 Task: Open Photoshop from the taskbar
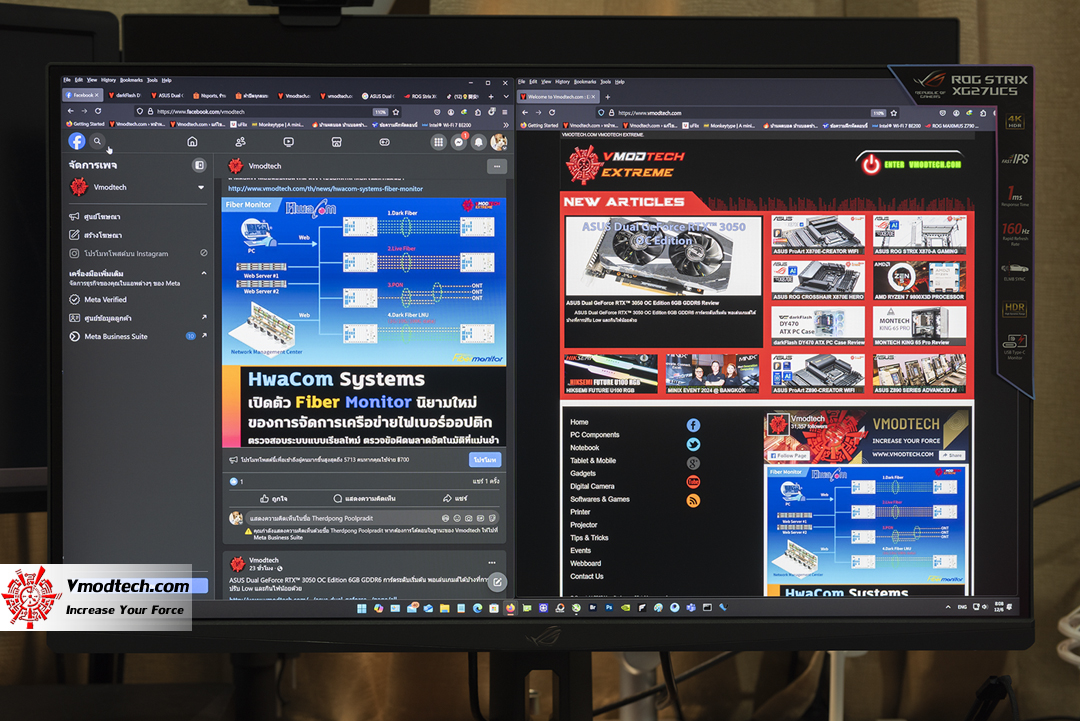point(609,608)
